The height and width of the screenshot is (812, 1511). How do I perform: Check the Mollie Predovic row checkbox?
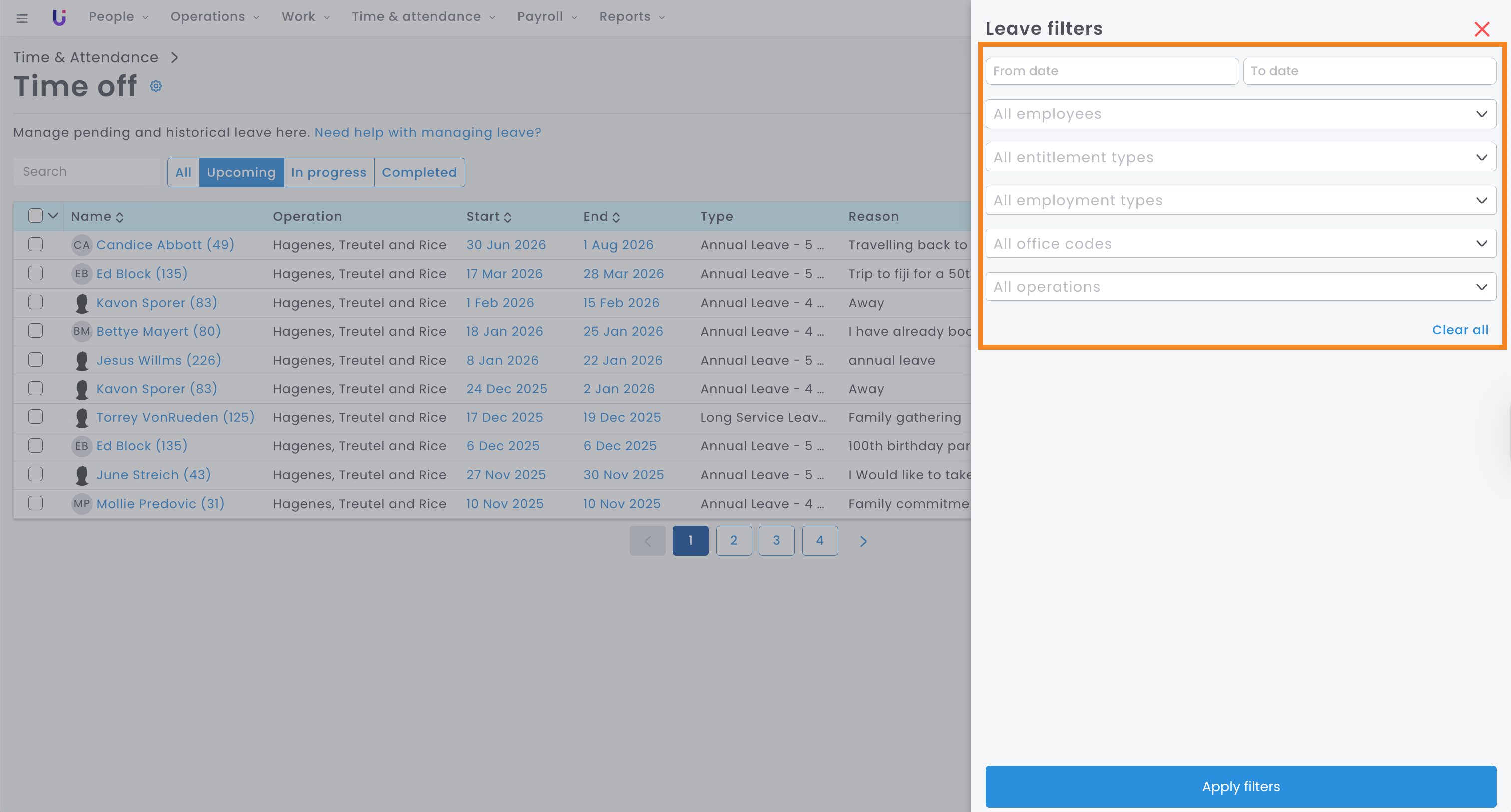point(36,503)
